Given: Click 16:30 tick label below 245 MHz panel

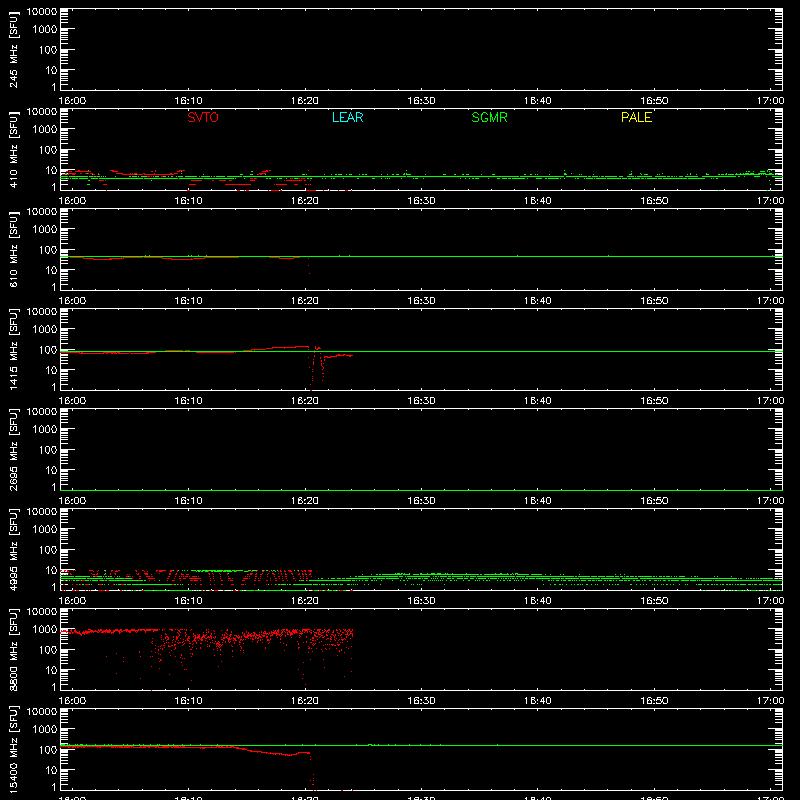Looking at the screenshot, I should [421, 101].
